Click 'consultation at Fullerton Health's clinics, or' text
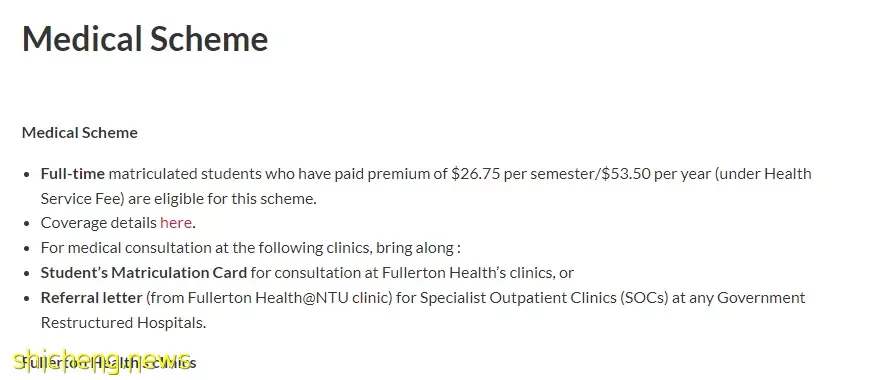888x380 pixels. coord(412,272)
